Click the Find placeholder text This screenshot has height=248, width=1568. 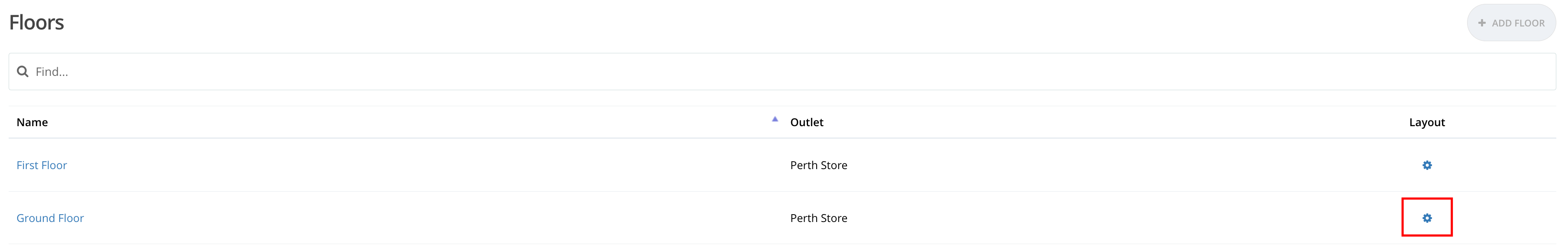coord(52,72)
